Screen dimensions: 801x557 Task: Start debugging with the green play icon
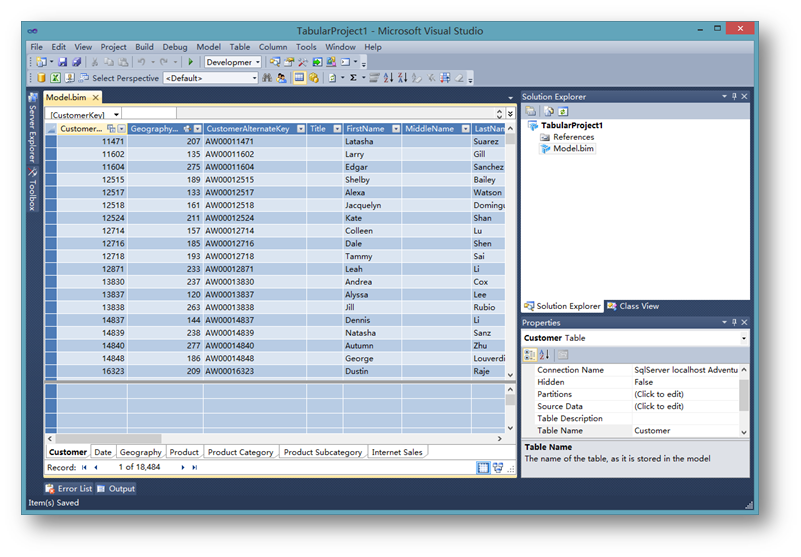tap(191, 62)
